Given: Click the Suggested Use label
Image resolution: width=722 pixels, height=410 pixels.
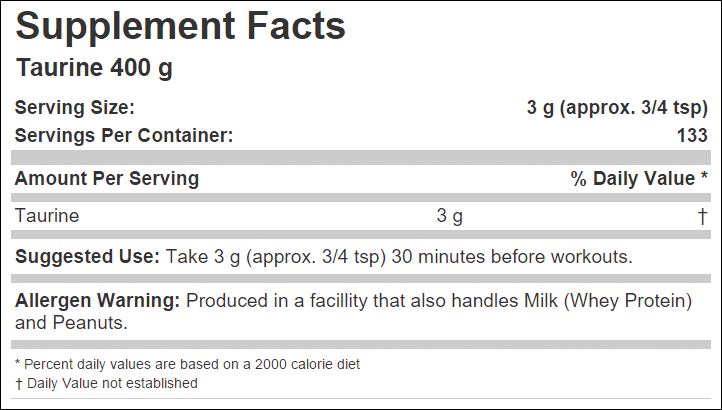Looking at the screenshot, I should coord(87,257).
